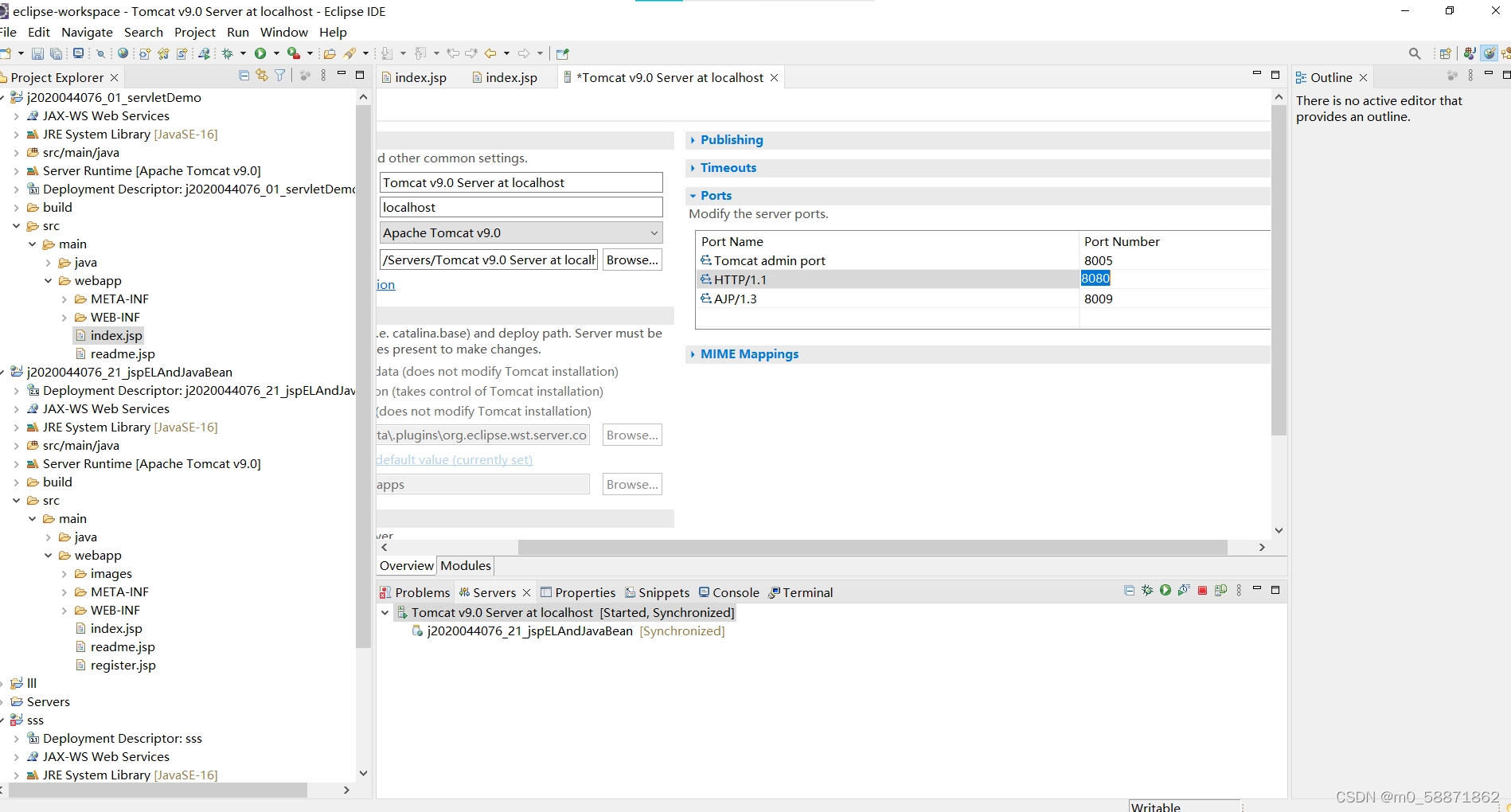Select the AJP/1.3 port row
The image size is (1511, 812).
point(984,299)
